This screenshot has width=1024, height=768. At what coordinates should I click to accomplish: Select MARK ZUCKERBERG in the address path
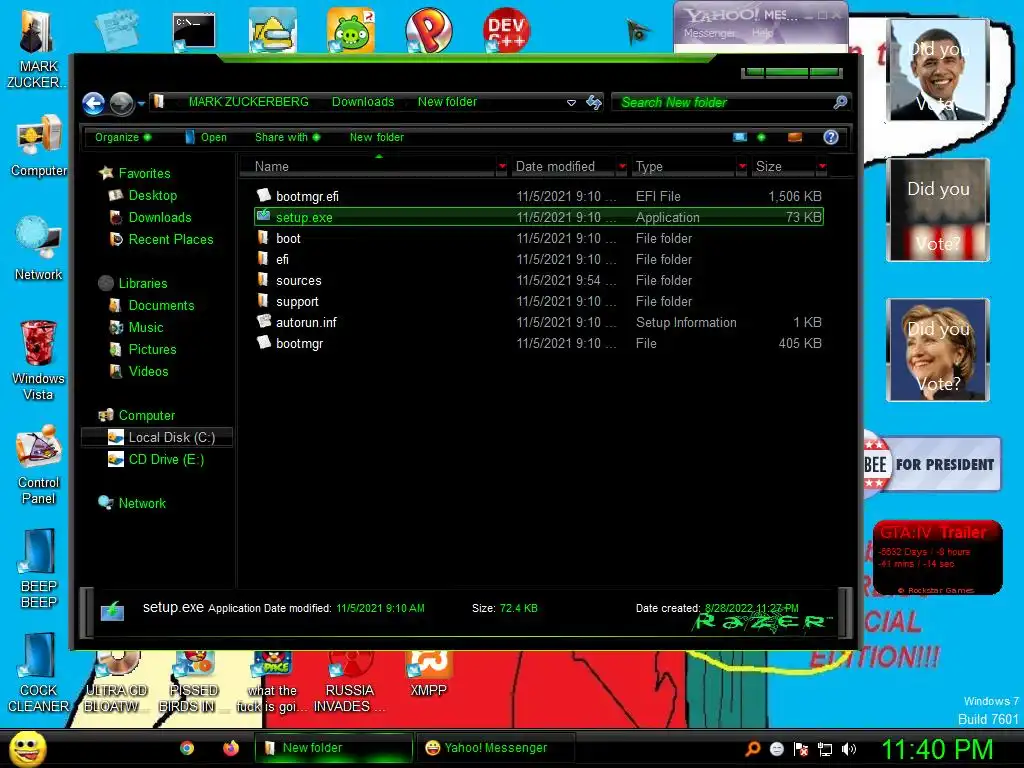[x=249, y=102]
